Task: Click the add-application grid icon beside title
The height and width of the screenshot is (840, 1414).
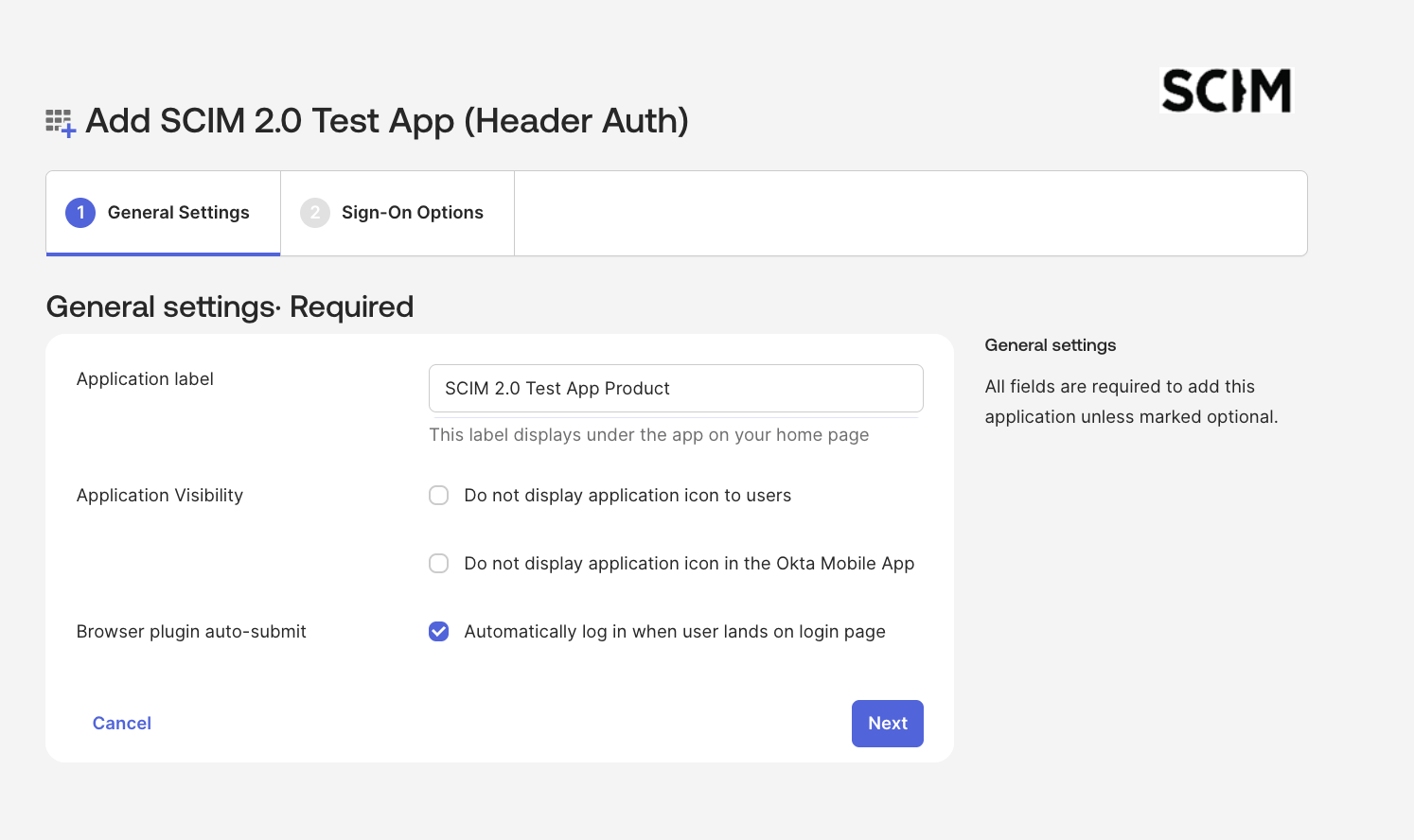Action: pos(61,123)
